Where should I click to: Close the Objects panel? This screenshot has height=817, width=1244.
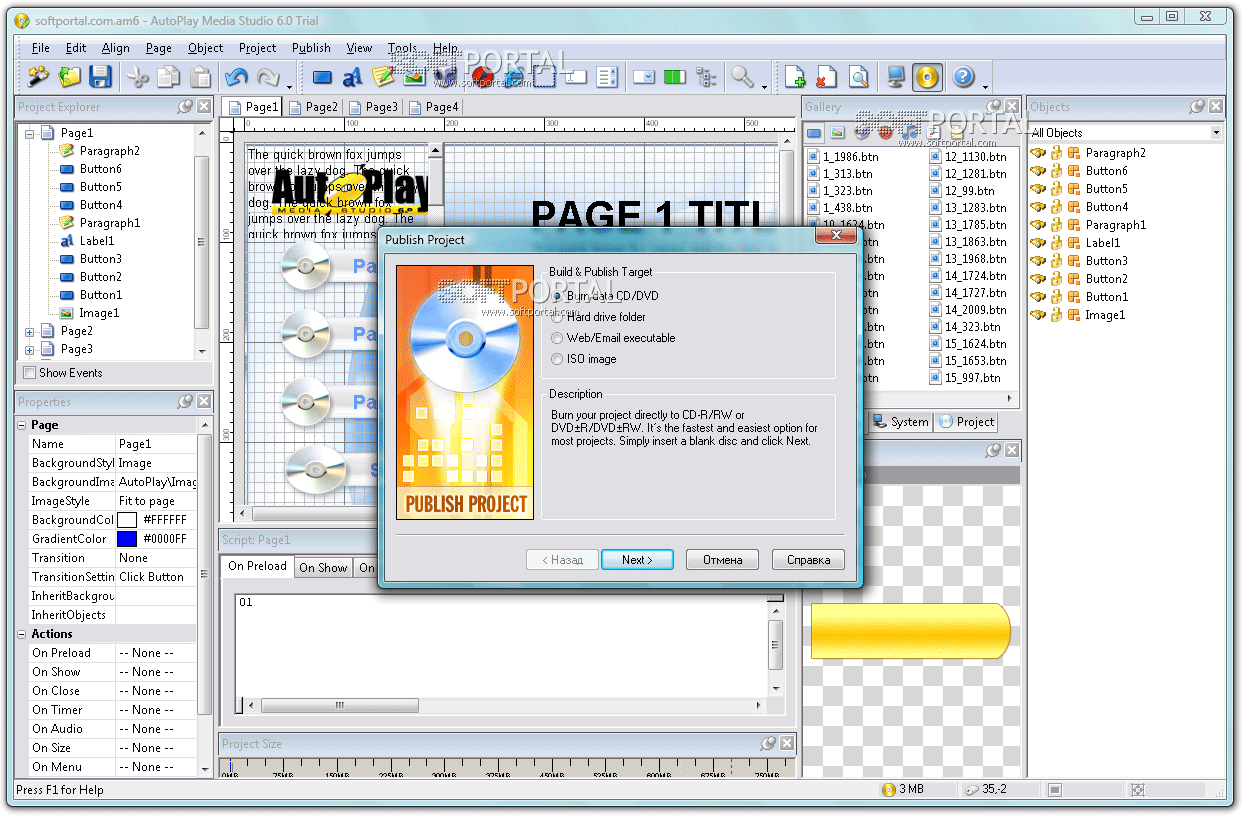[x=1215, y=106]
